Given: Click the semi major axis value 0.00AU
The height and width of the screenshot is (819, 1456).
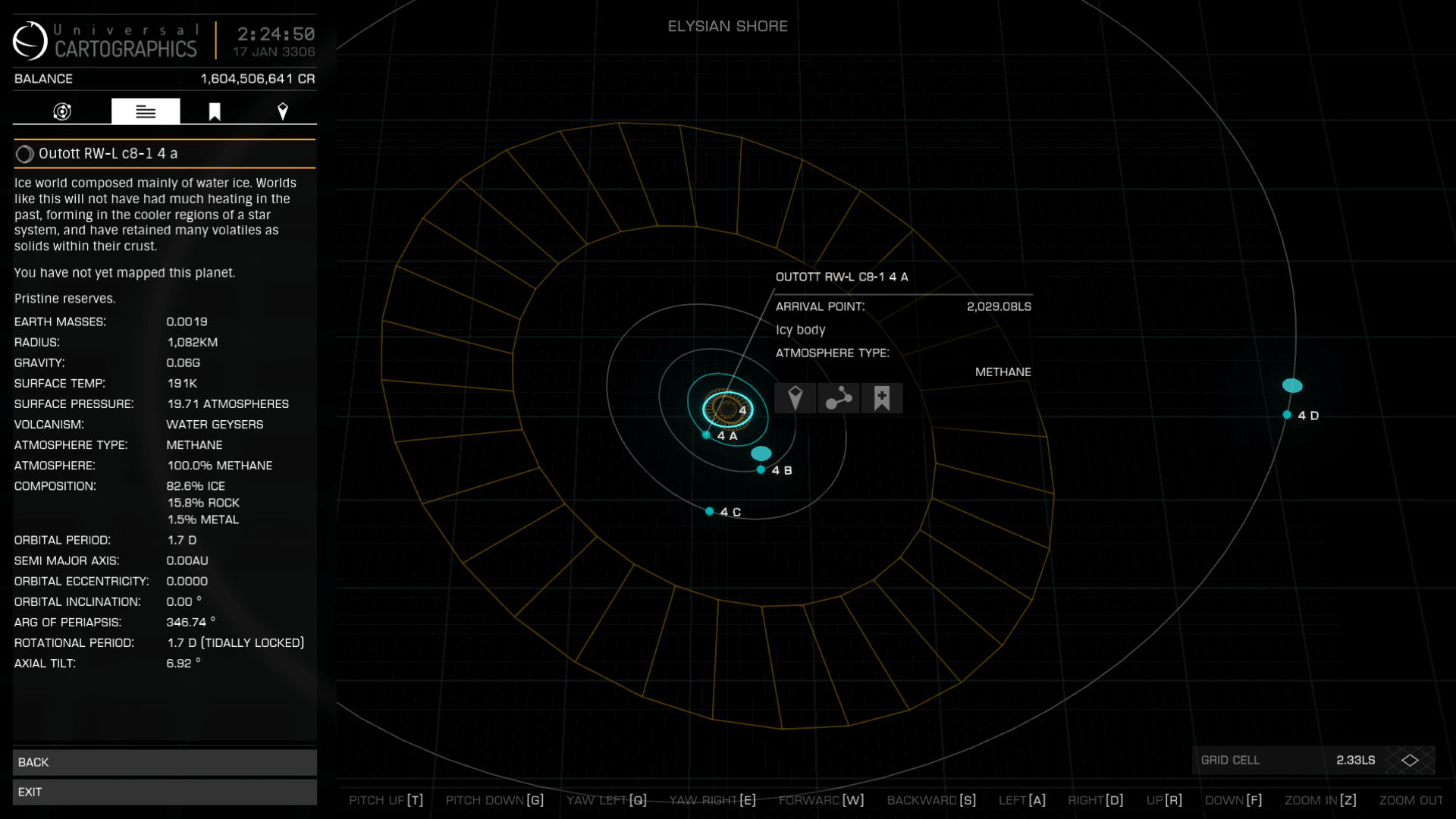Looking at the screenshot, I should point(187,560).
